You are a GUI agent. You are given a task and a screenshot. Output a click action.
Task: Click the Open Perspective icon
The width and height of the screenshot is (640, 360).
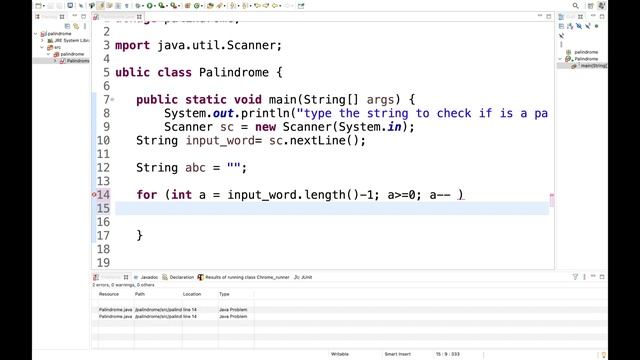[x=590, y=6]
